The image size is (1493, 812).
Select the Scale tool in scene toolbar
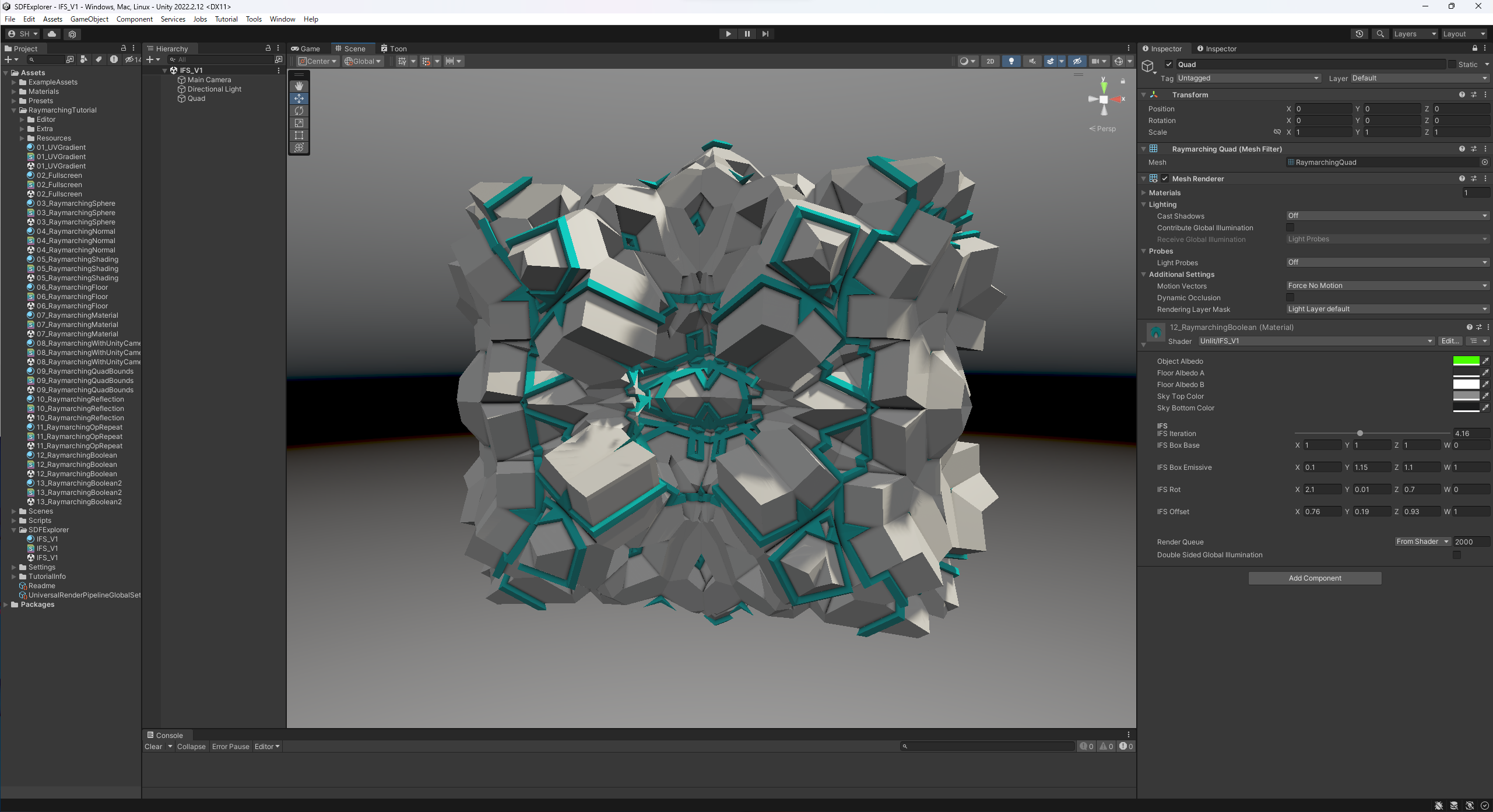[299, 123]
